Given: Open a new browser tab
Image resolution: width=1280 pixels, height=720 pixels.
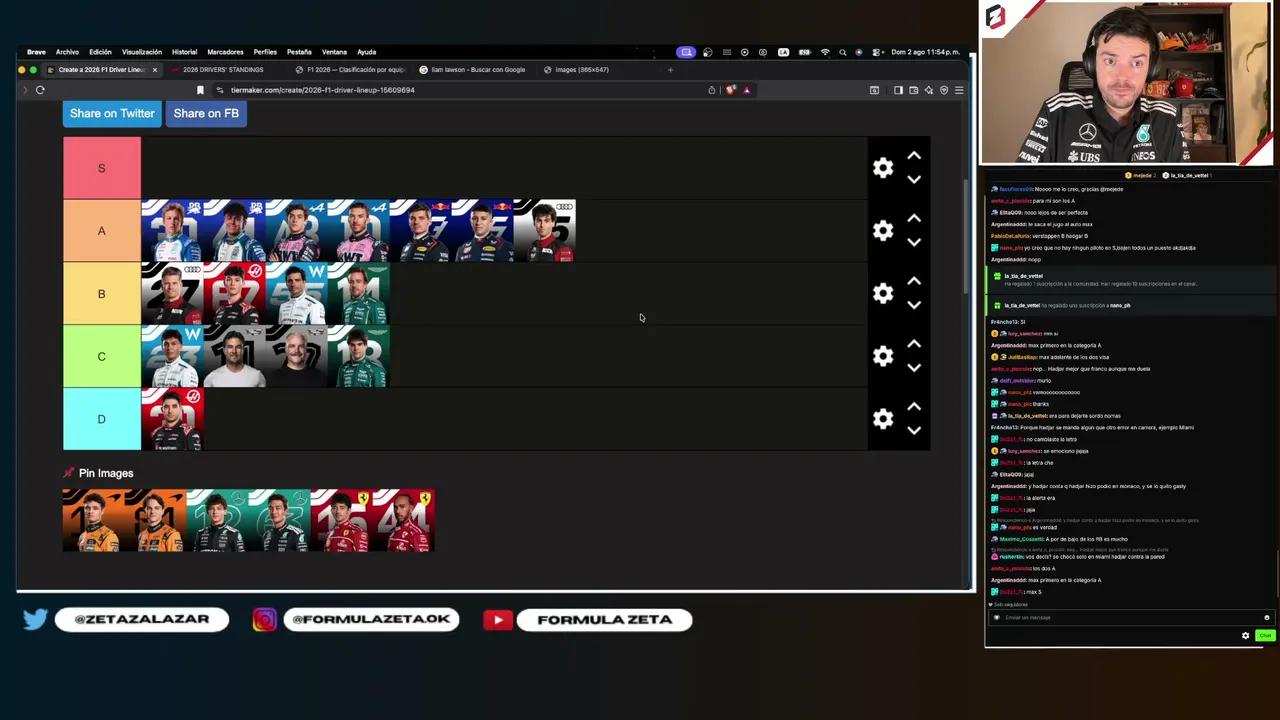Looking at the screenshot, I should point(670,70).
